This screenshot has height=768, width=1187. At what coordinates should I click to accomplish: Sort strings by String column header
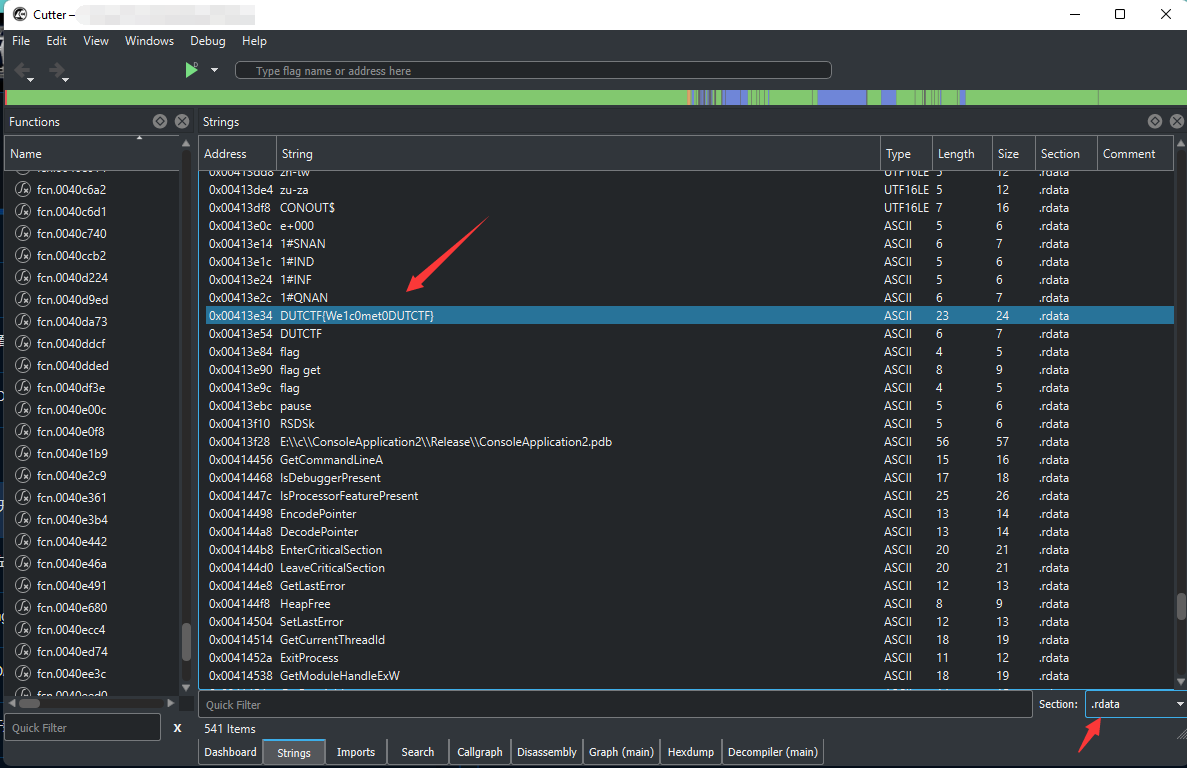click(x=578, y=154)
